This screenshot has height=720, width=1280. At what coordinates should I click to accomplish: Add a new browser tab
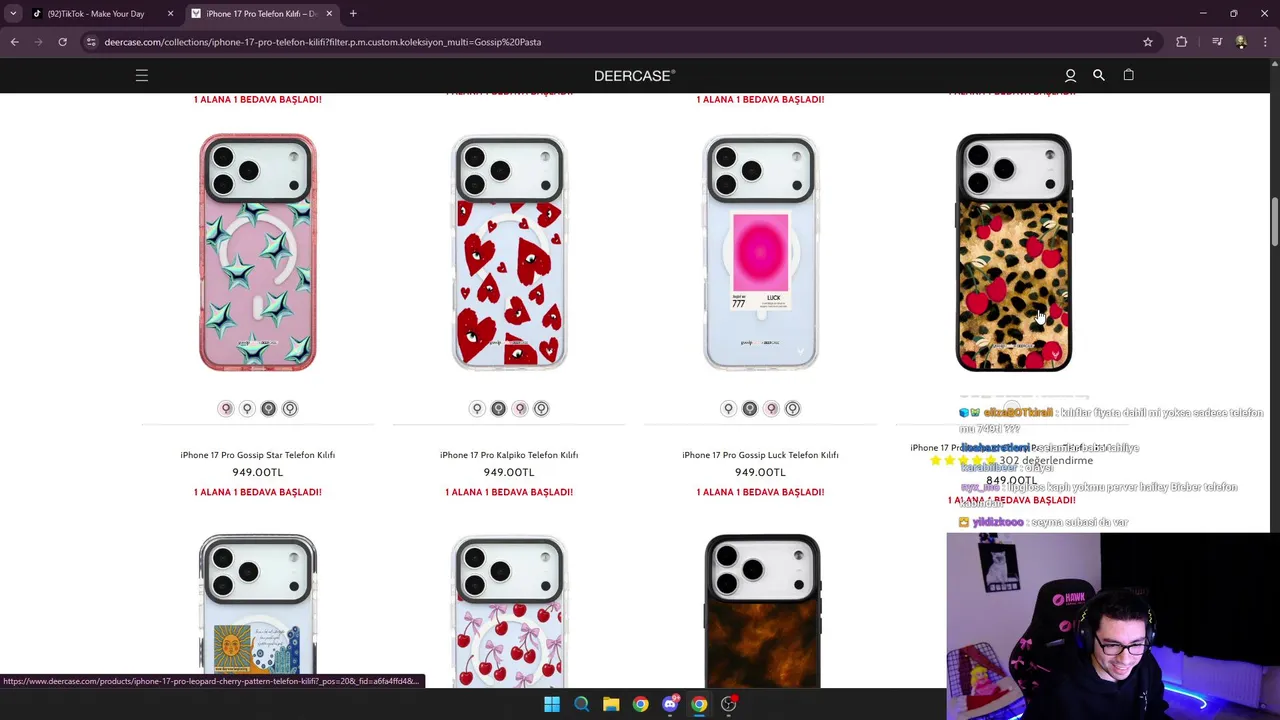tap(353, 13)
